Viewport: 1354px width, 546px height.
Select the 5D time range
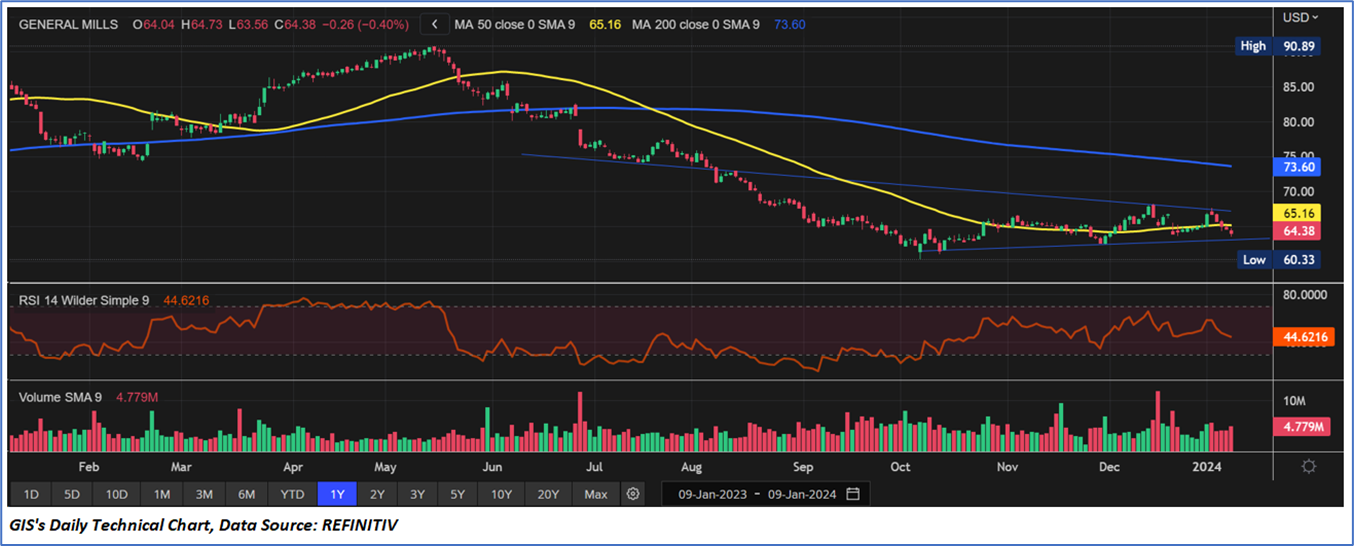[x=72, y=494]
